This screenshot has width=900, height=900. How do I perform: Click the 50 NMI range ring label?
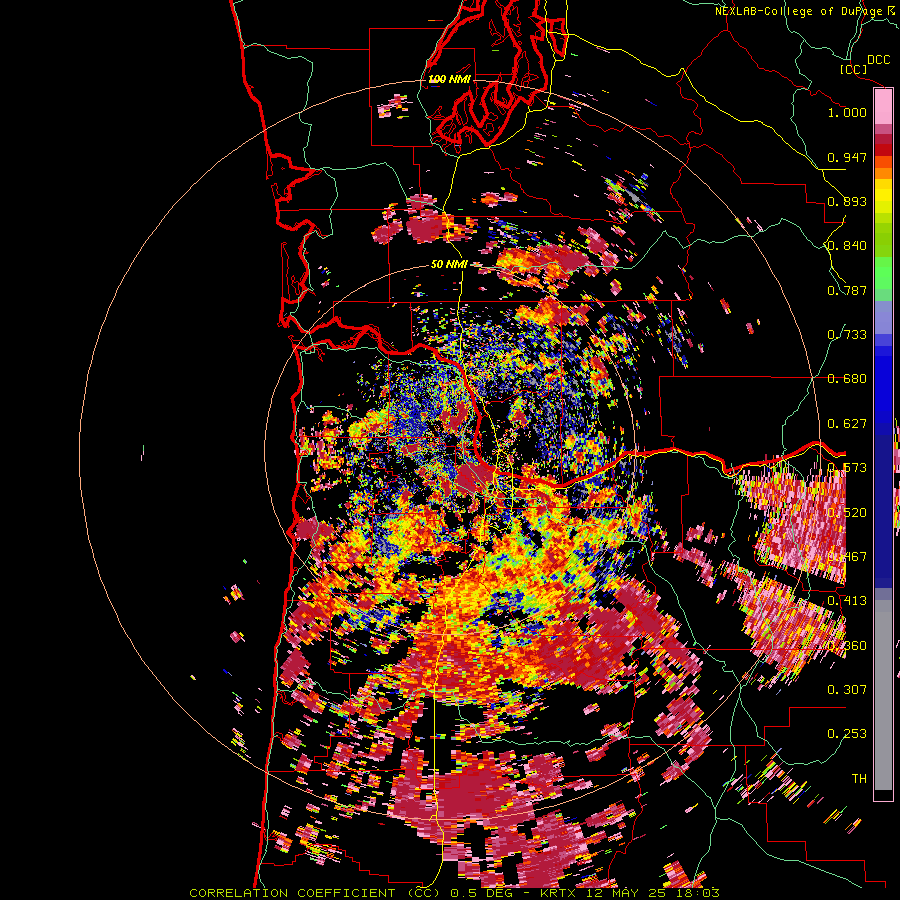click(x=449, y=264)
